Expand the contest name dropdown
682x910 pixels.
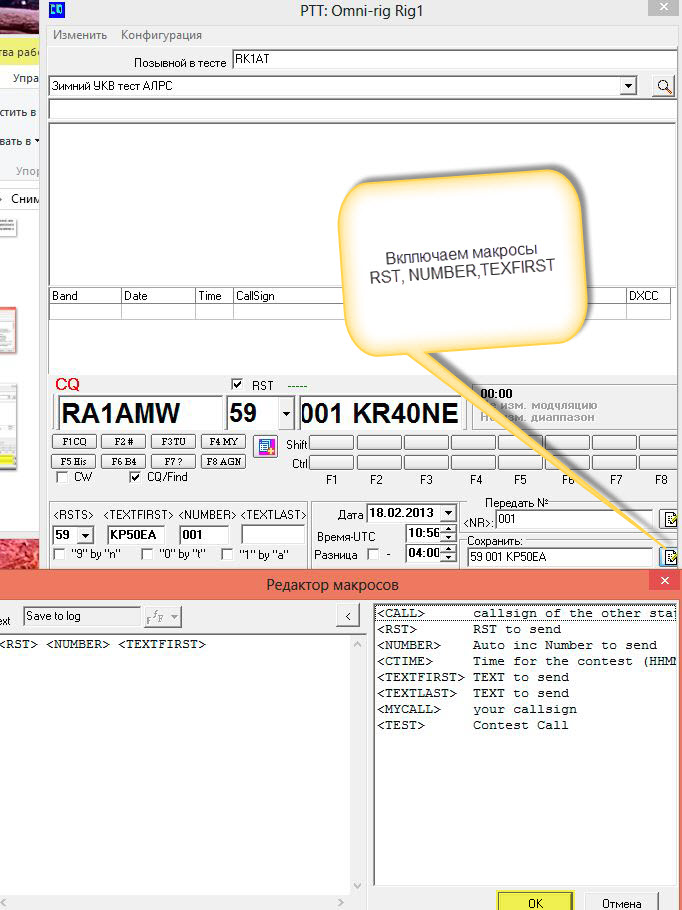629,87
